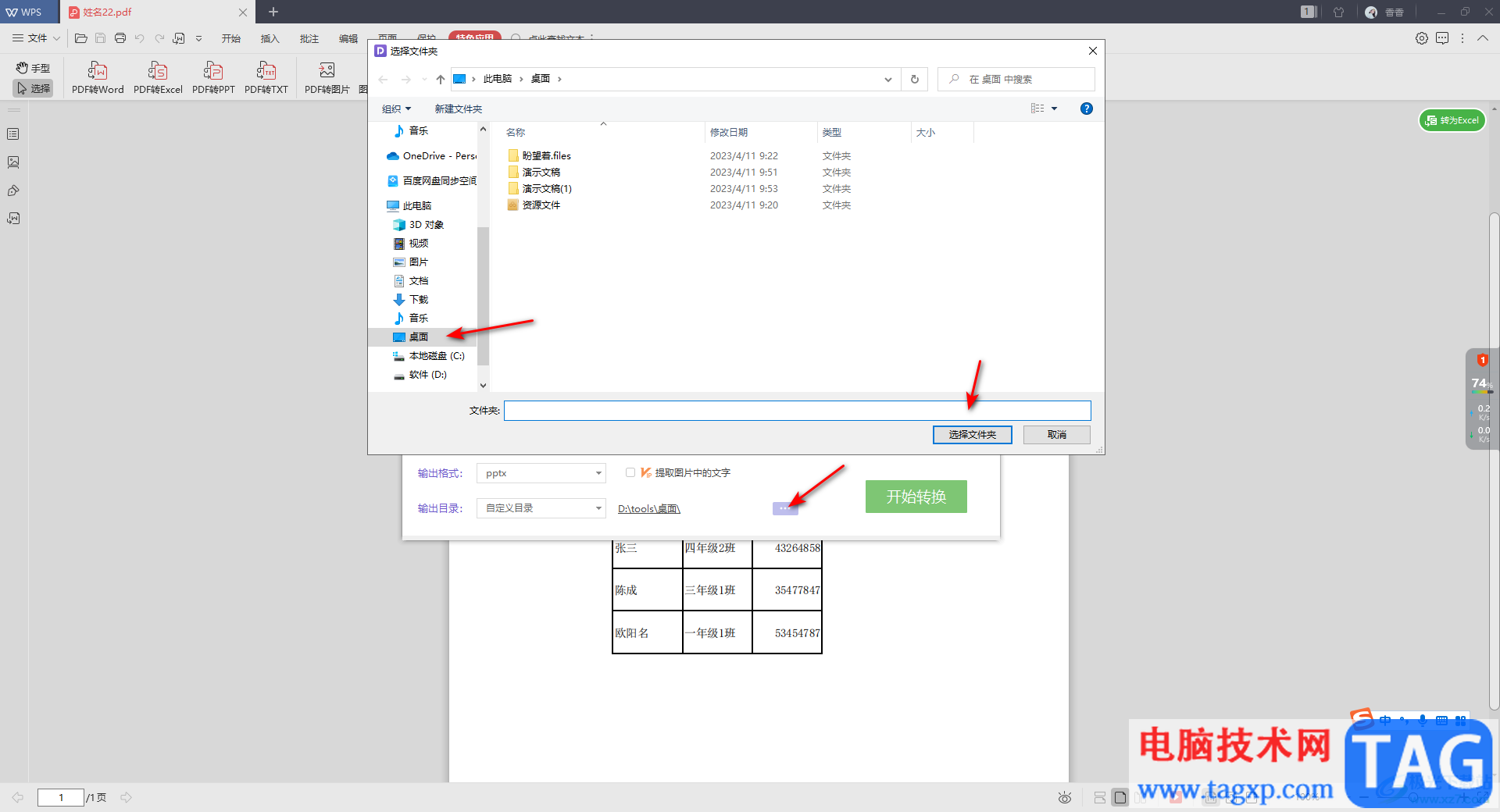This screenshot has width=1500, height=812.
Task: Click the single page view icon in the status bar
Action: pos(1120,797)
